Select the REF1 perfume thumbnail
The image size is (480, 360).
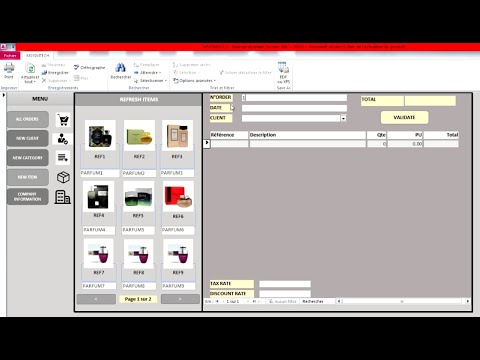100,135
